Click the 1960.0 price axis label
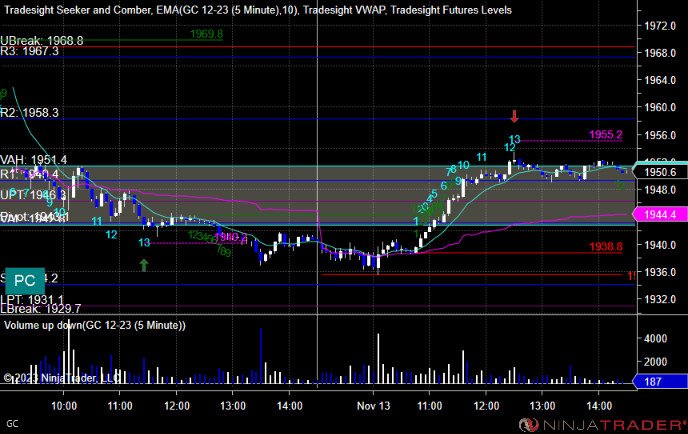 tap(660, 108)
